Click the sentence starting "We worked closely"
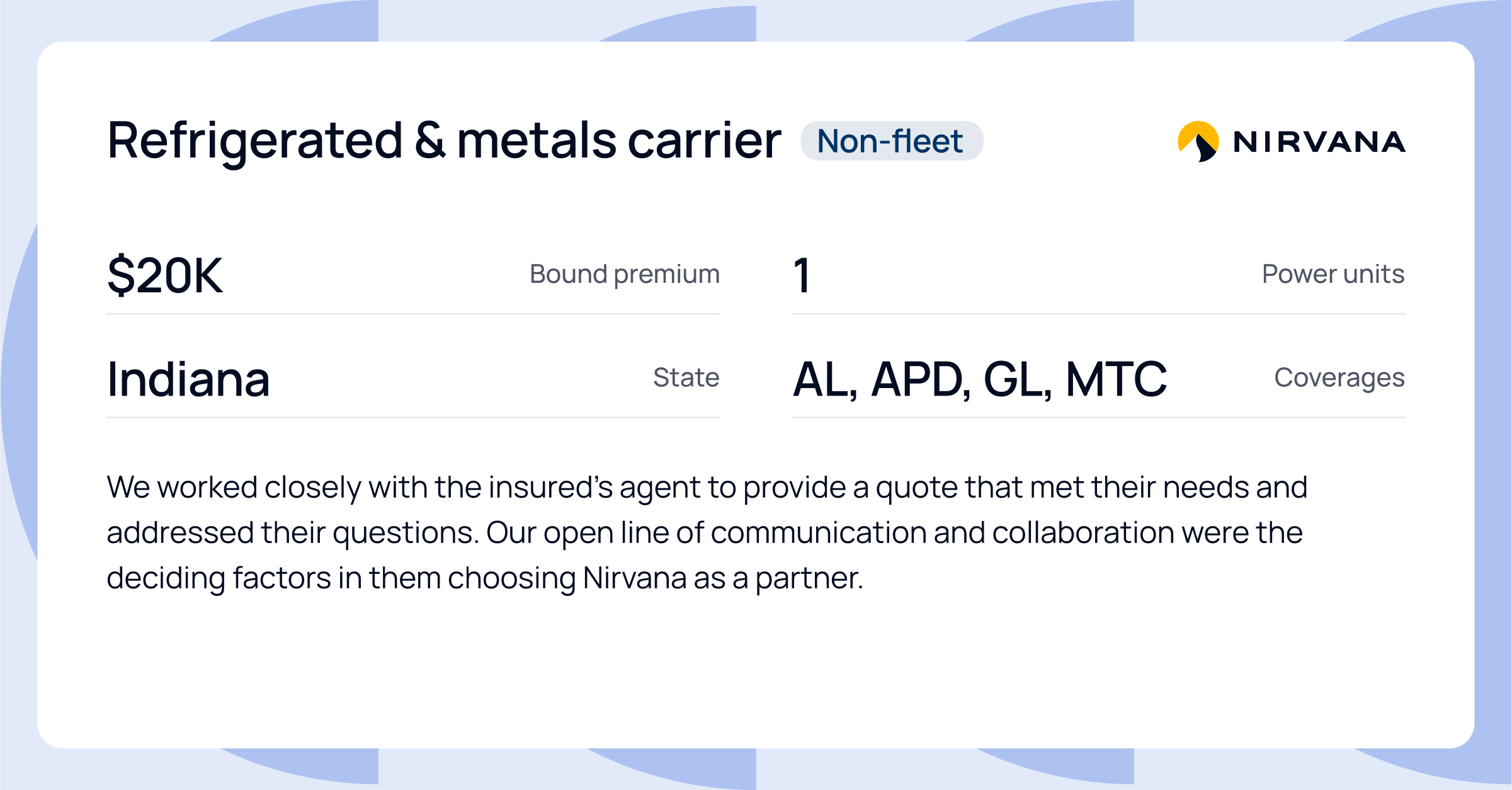Viewport: 1512px width, 790px height. (441, 487)
